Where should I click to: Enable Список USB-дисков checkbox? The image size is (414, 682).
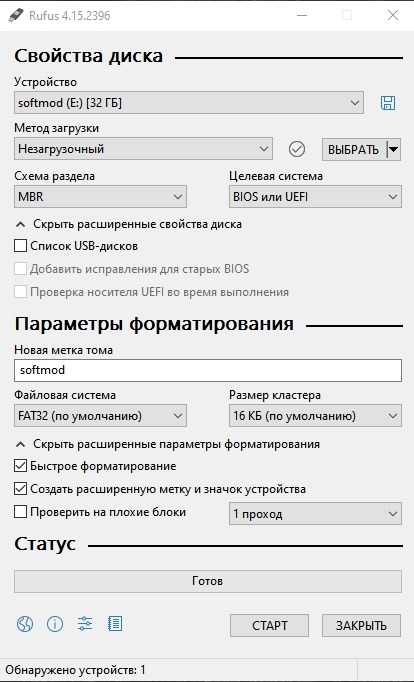pos(20,246)
